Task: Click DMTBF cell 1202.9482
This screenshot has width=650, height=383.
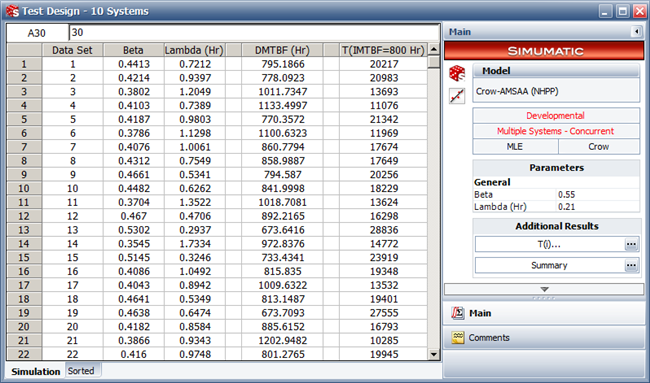Action: (282, 340)
